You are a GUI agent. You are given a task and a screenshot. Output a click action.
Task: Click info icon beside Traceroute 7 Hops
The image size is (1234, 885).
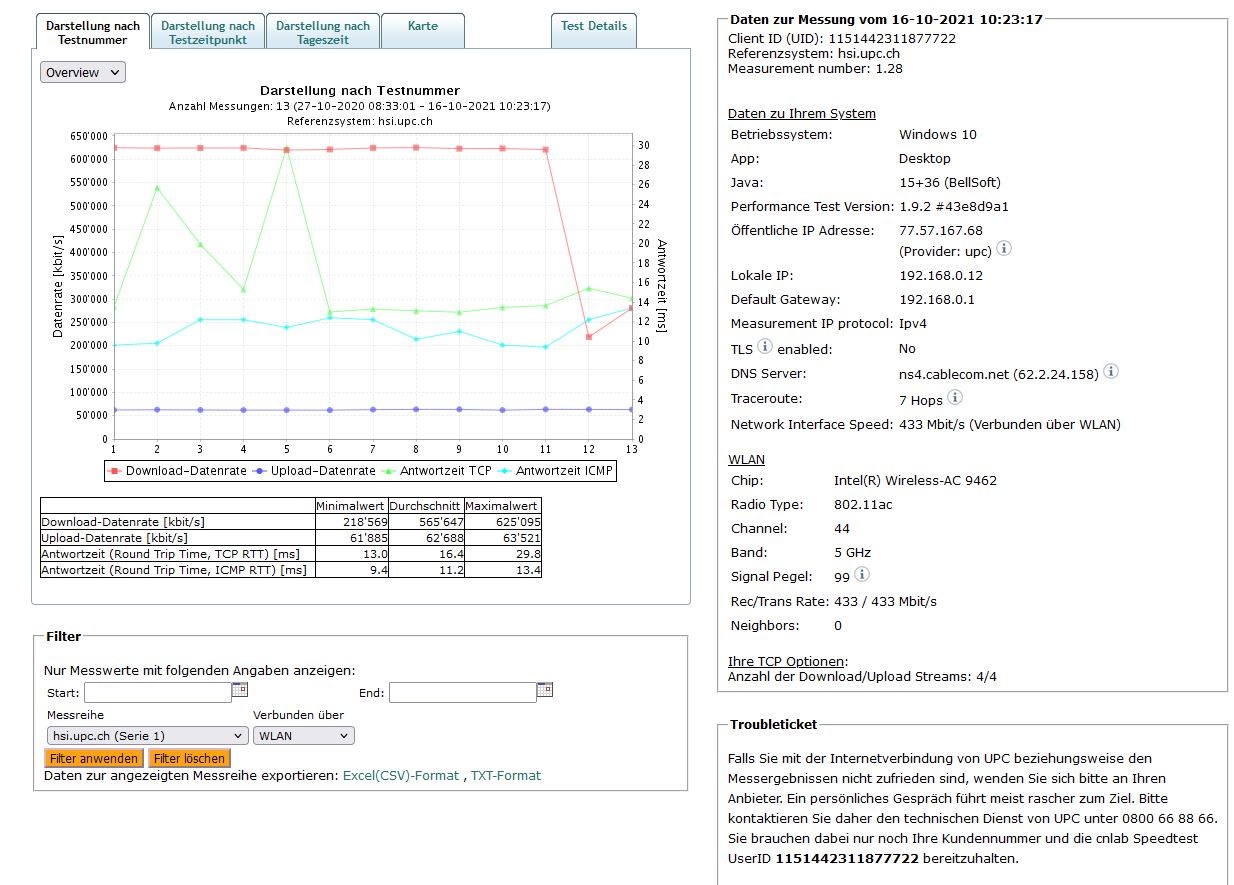(954, 398)
